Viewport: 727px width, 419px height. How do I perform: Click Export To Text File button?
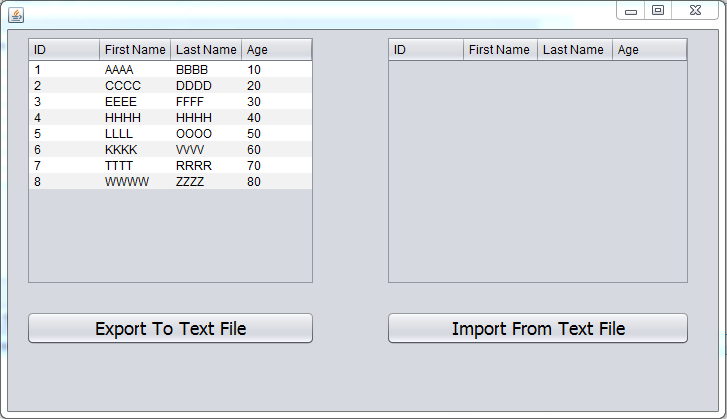point(170,328)
